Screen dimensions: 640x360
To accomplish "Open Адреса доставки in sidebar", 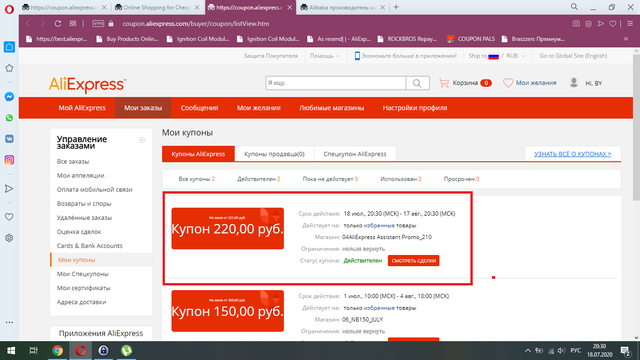I will (81, 302).
